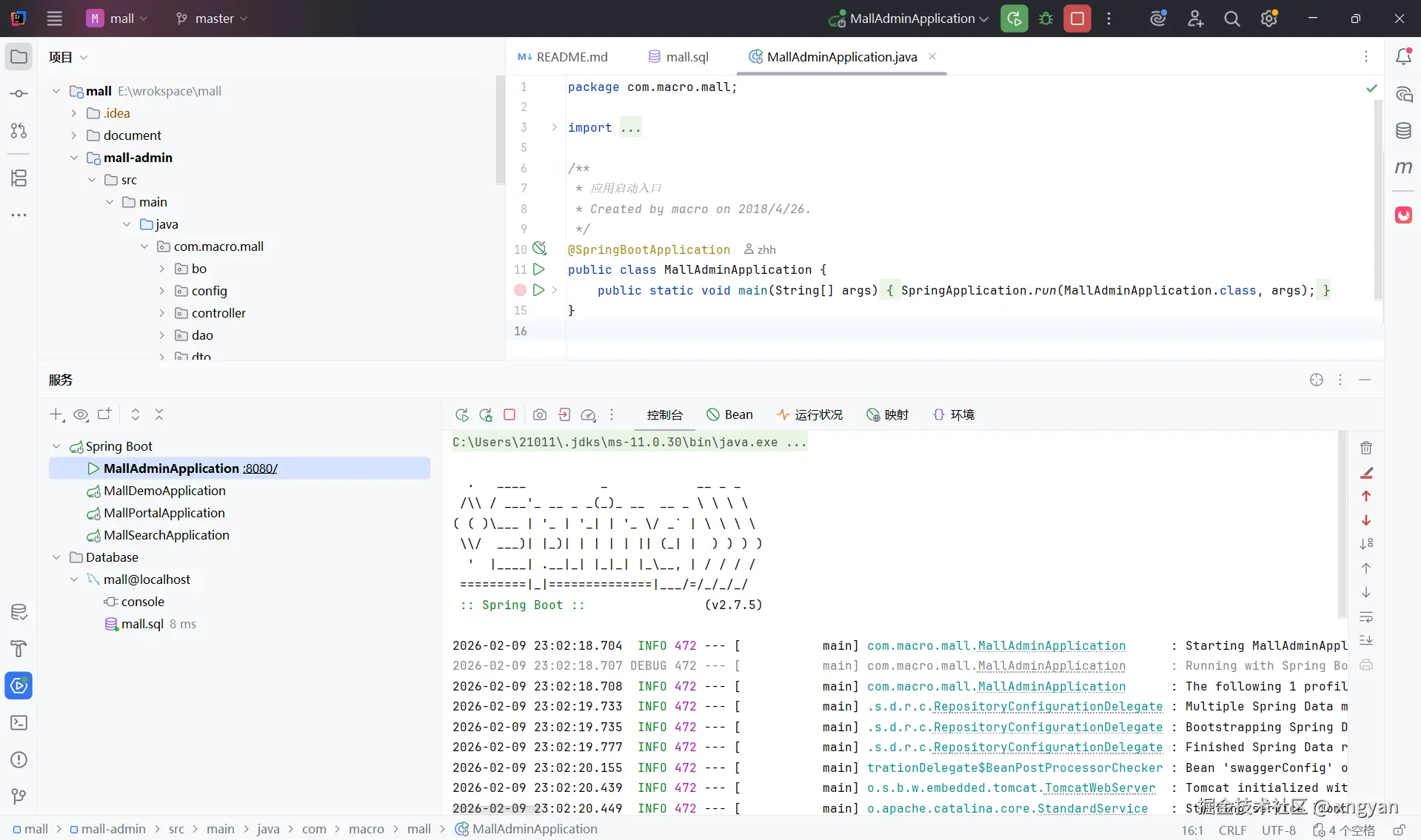The height and width of the screenshot is (840, 1421).
Task: Stop the service with the red square in the Services toolbar
Action: pyautogui.click(x=509, y=415)
